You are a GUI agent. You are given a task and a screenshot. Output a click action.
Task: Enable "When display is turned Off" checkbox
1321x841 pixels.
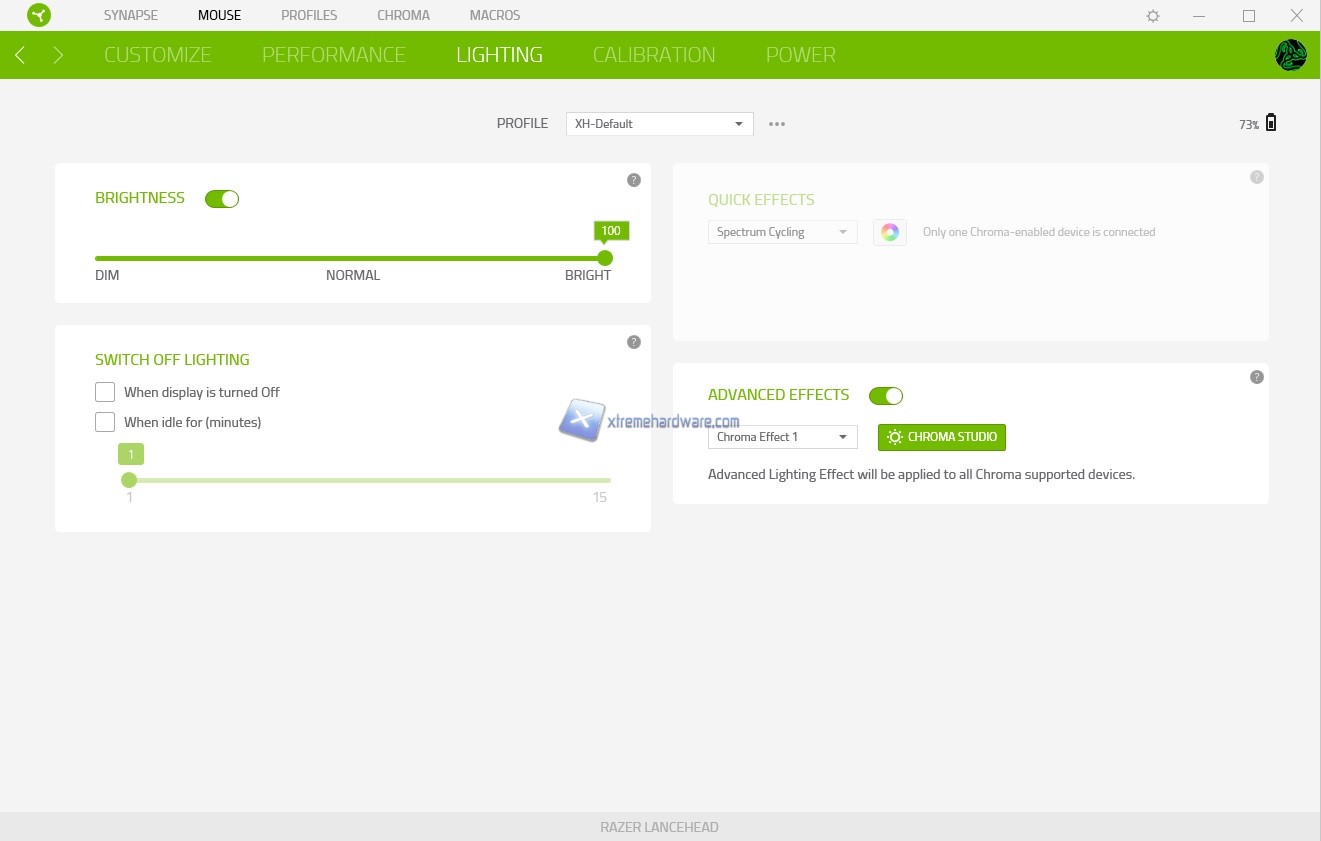(x=105, y=392)
